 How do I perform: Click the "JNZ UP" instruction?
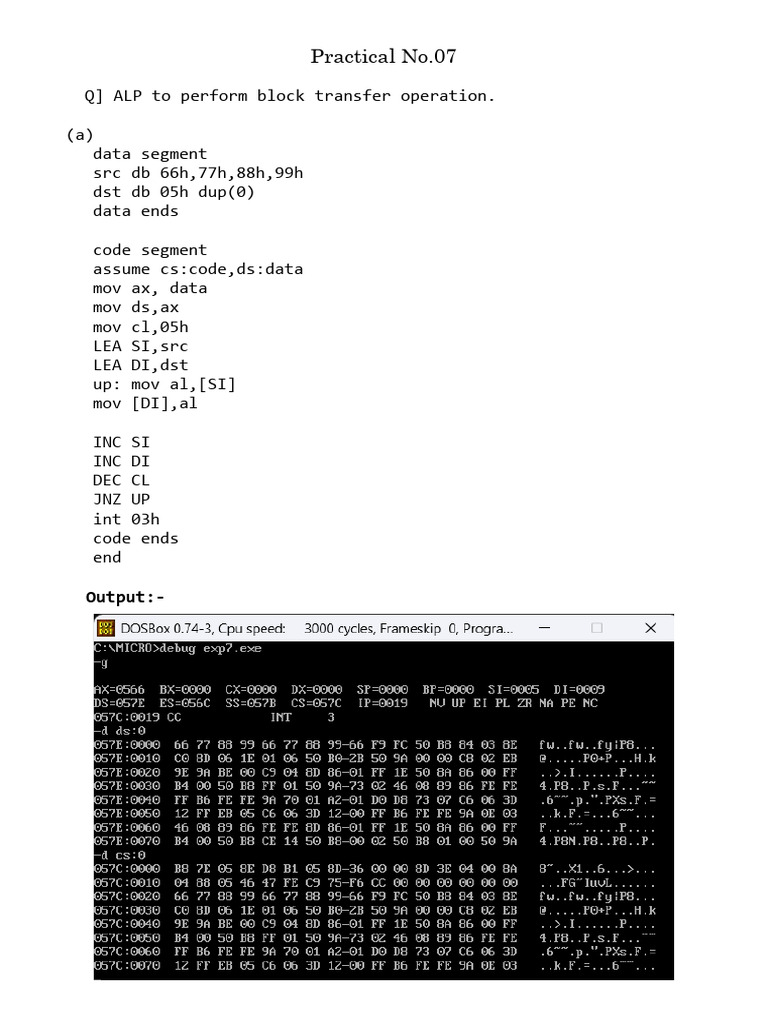[121, 500]
